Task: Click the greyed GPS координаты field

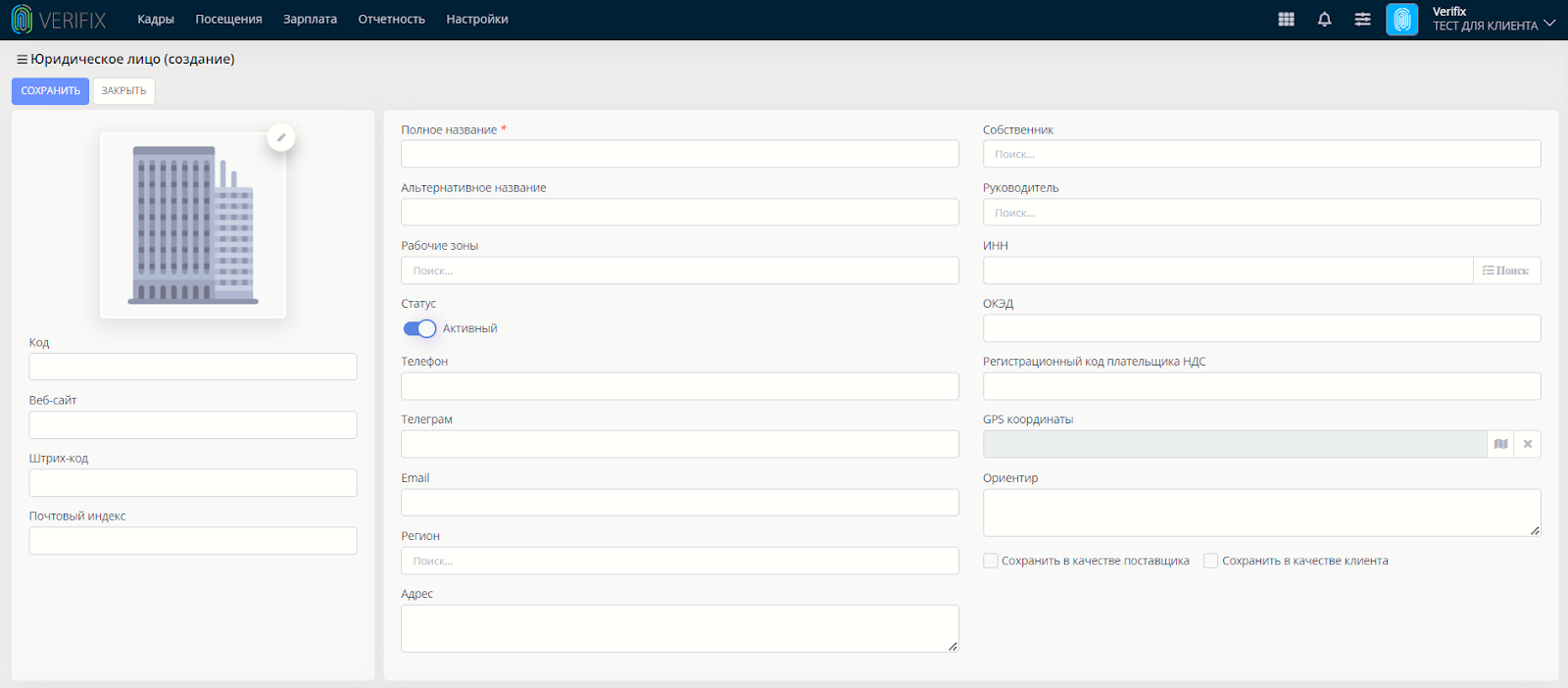Action: 1235,444
